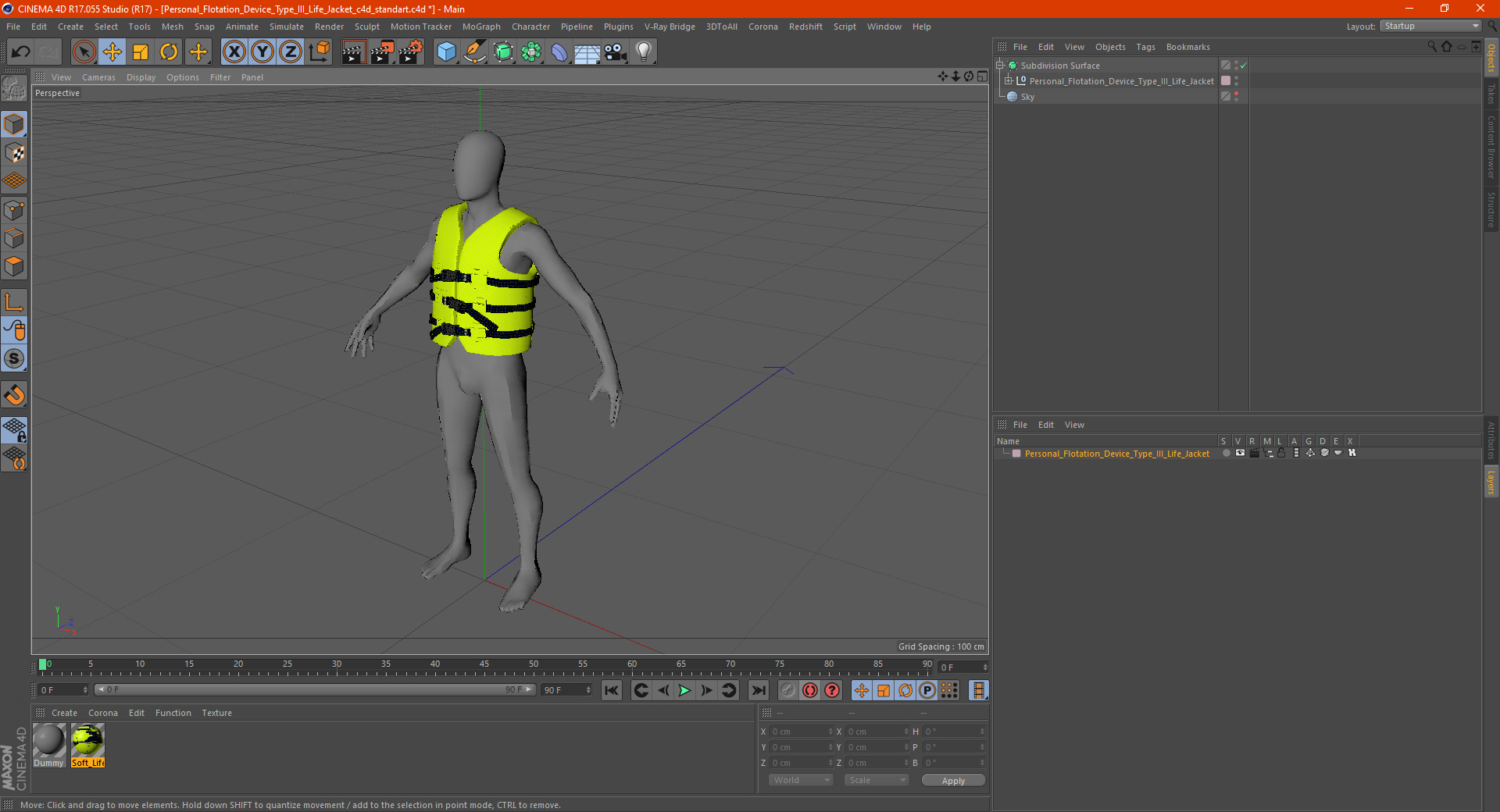Click the Coordinate System icon
The image size is (1500, 812).
point(319,52)
